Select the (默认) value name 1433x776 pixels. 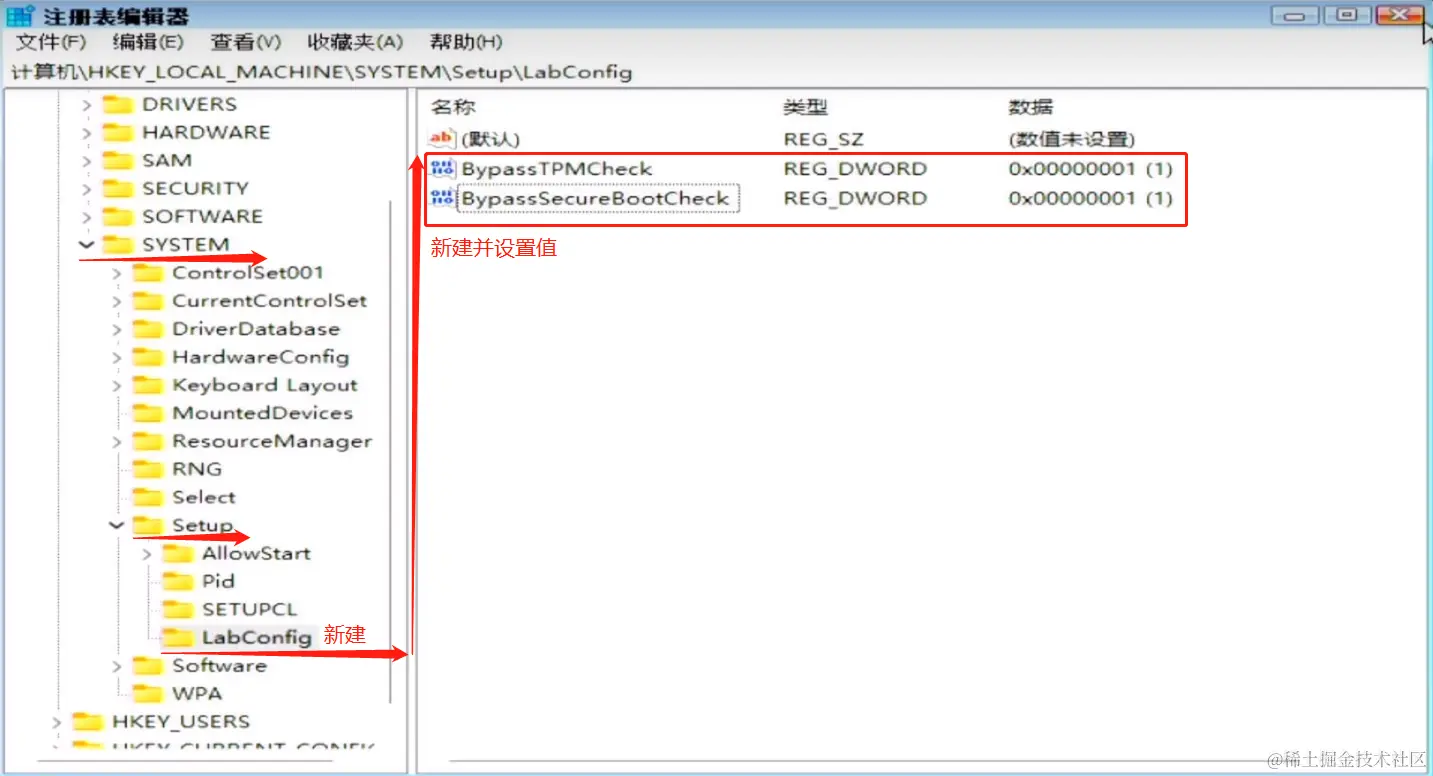coord(490,139)
